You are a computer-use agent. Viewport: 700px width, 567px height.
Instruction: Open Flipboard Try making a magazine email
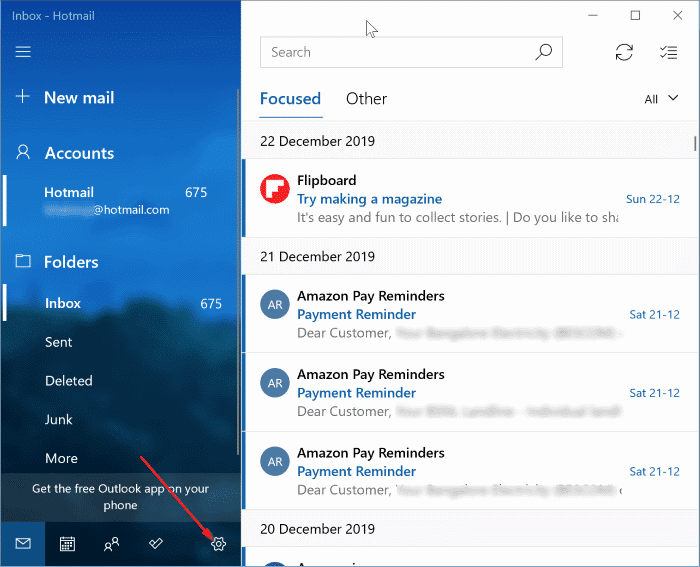point(469,198)
